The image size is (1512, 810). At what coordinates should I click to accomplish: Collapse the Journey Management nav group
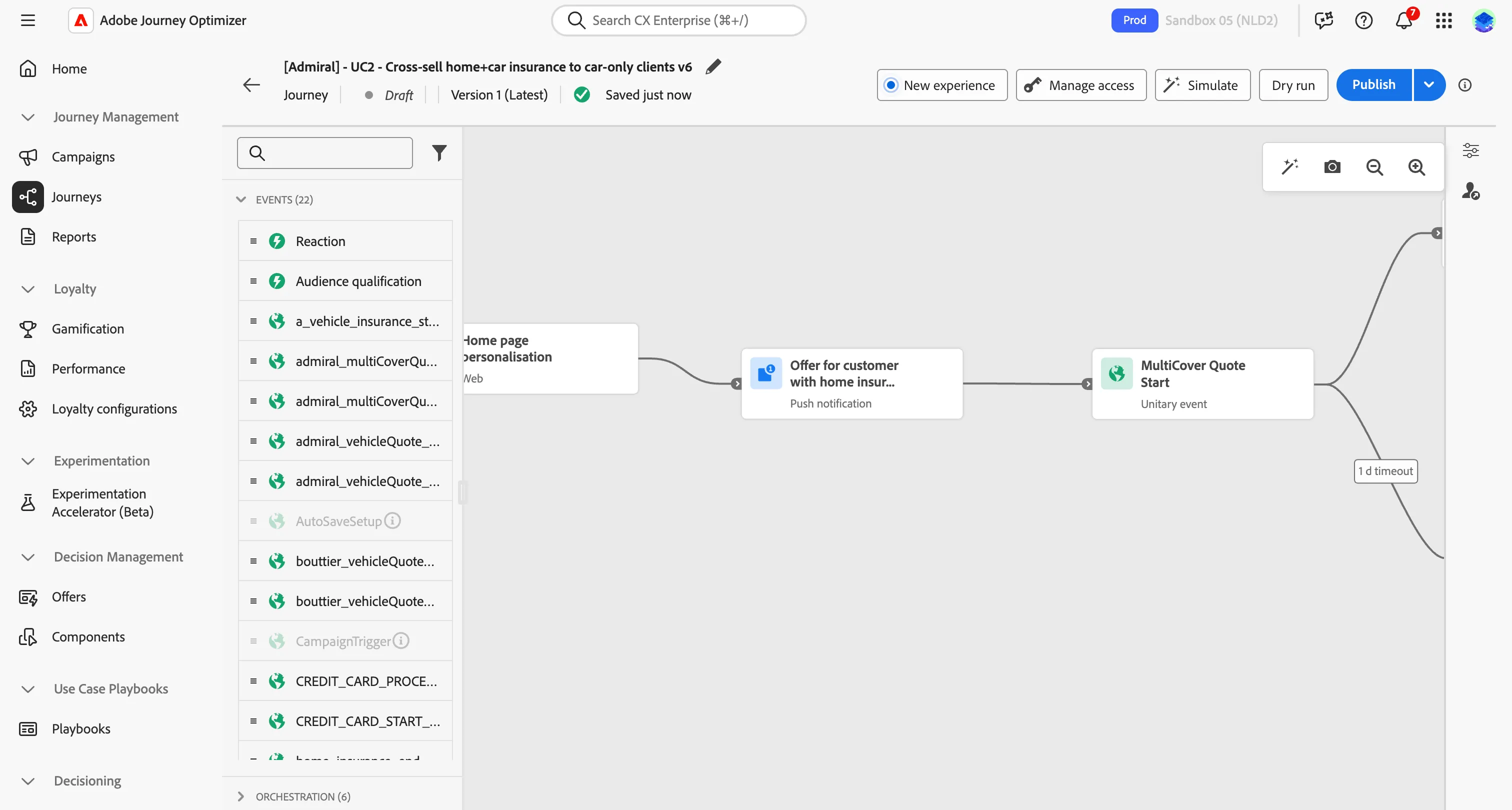coord(27,117)
